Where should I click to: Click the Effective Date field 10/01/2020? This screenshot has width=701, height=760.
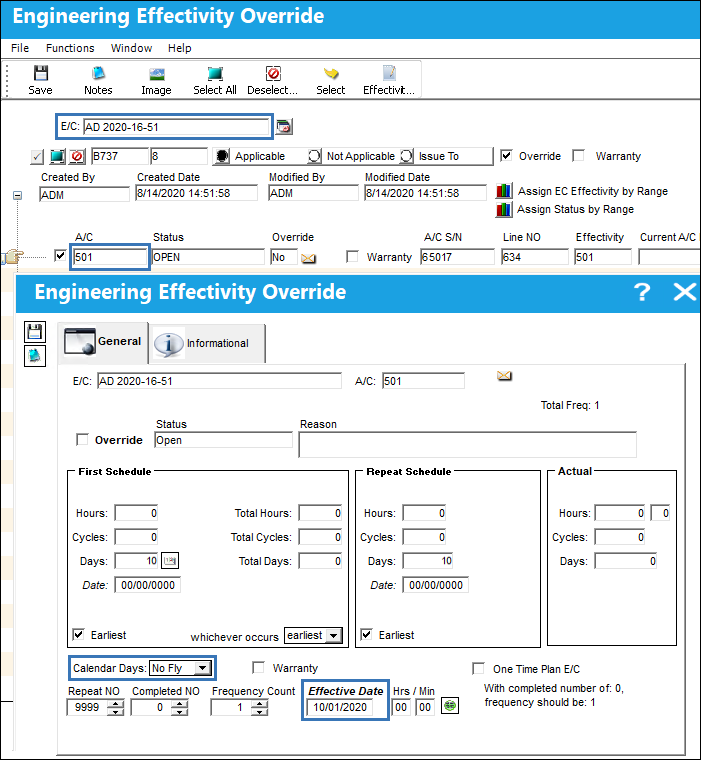(340, 707)
